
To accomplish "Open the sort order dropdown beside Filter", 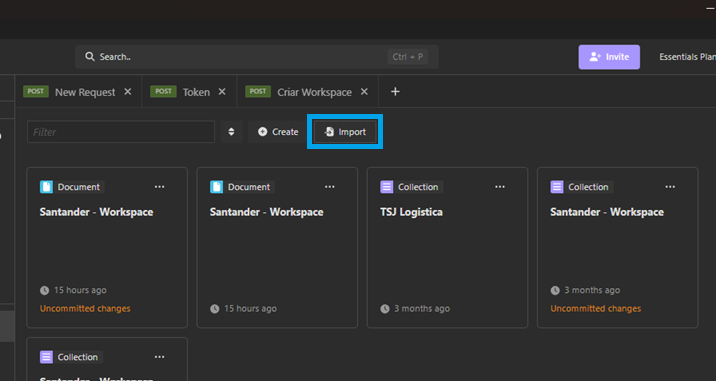I will (232, 132).
